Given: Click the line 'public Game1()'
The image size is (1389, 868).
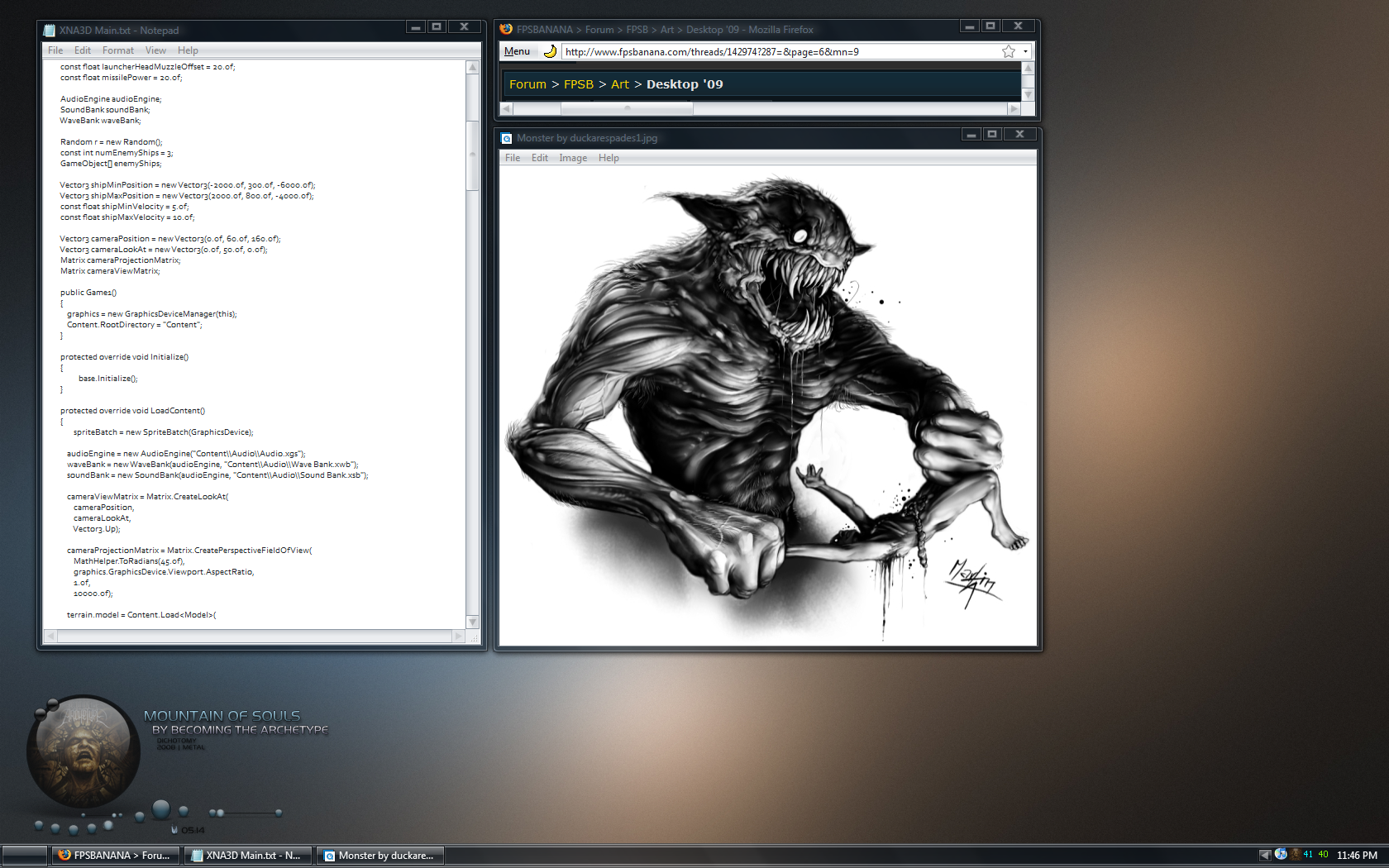Looking at the screenshot, I should tap(88, 293).
